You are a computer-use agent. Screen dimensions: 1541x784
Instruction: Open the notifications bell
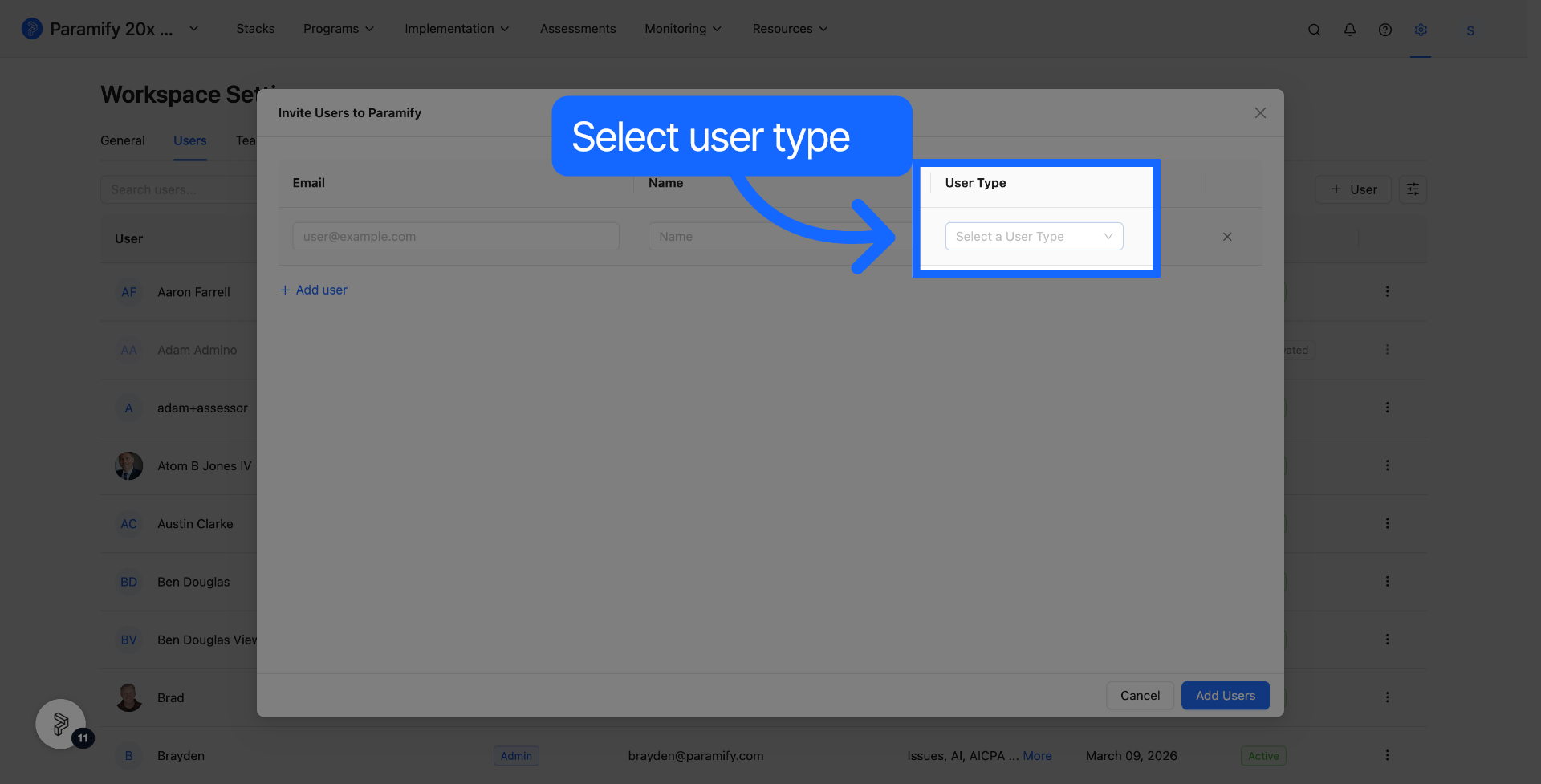coord(1350,30)
